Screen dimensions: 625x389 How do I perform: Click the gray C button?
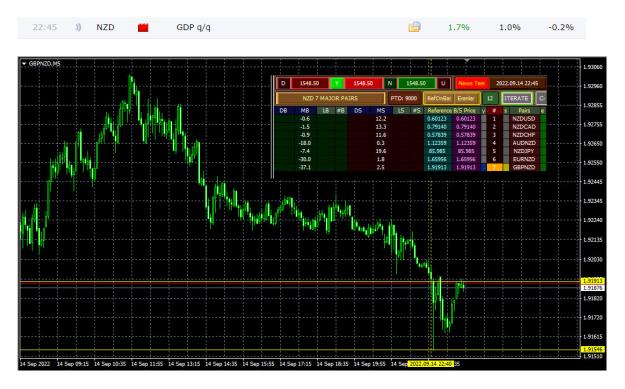[x=541, y=98]
